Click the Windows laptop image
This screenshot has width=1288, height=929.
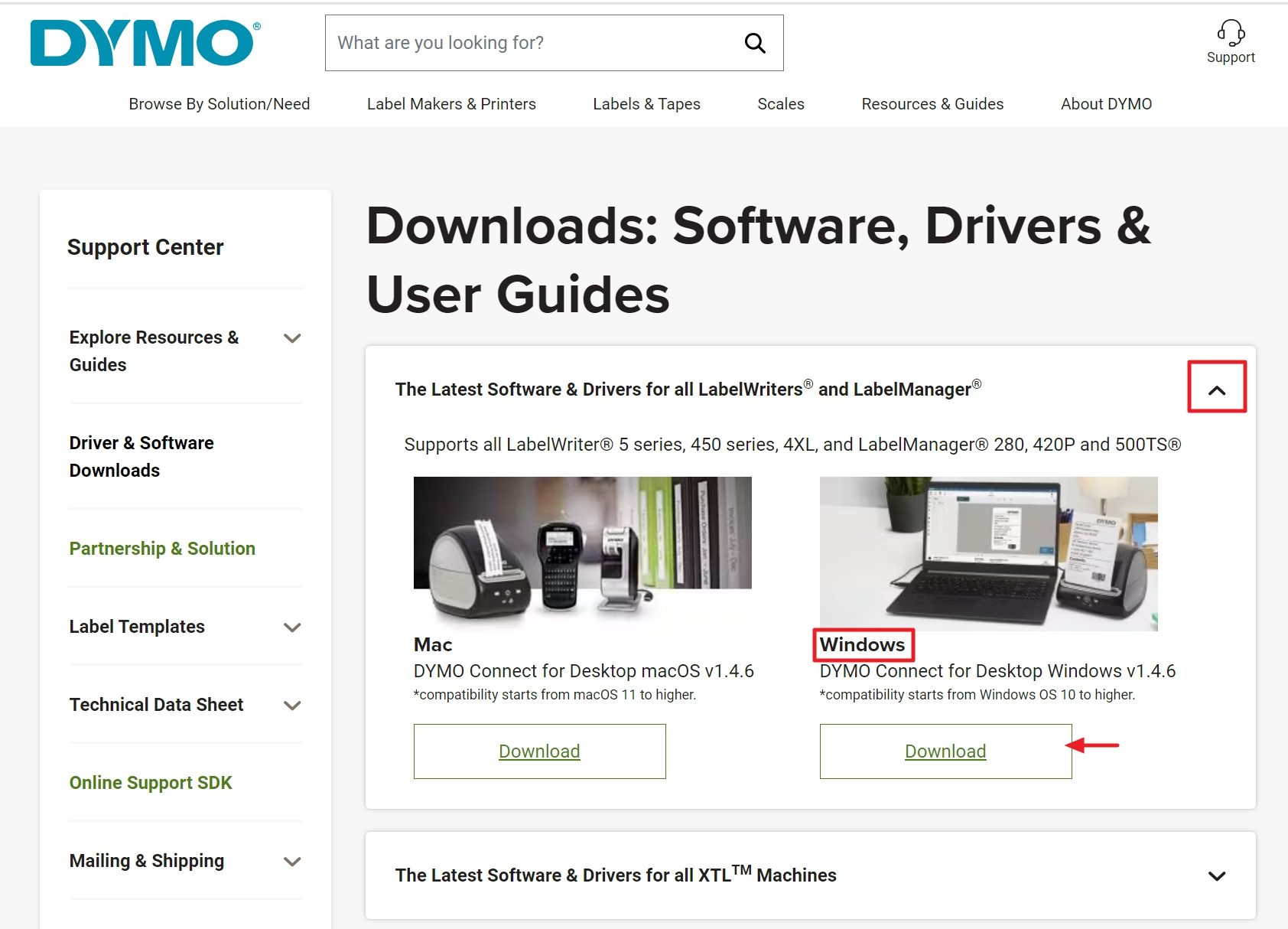coord(989,553)
